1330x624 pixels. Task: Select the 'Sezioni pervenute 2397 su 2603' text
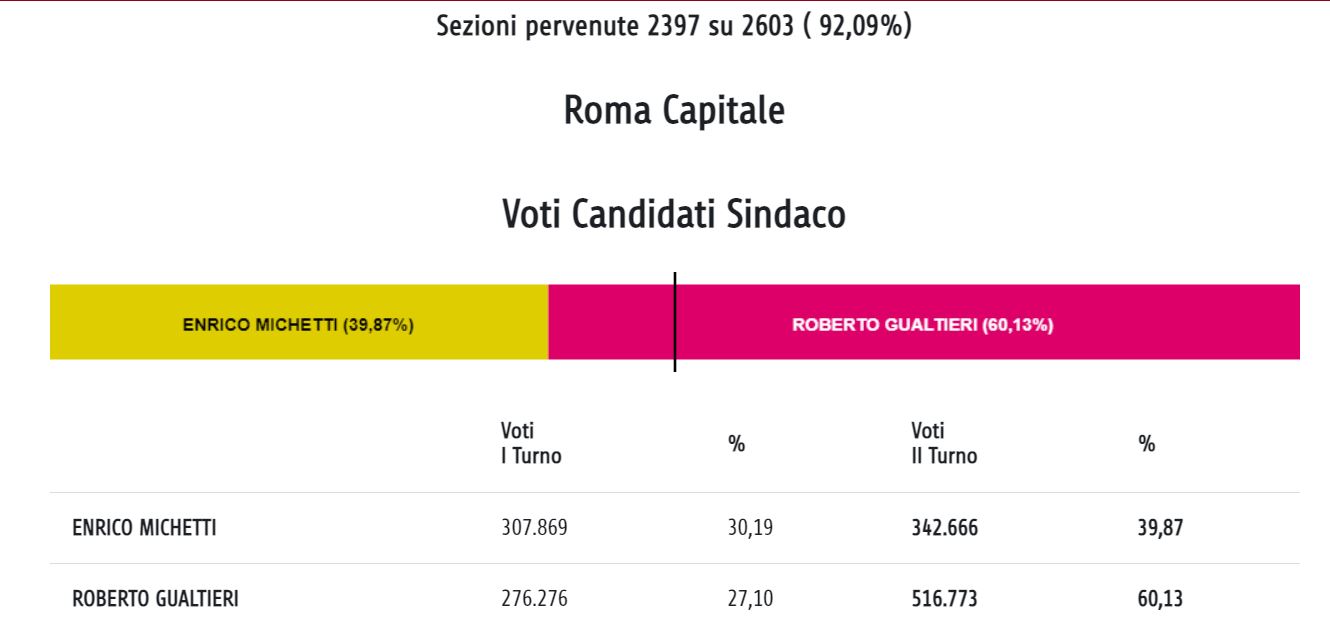[674, 26]
